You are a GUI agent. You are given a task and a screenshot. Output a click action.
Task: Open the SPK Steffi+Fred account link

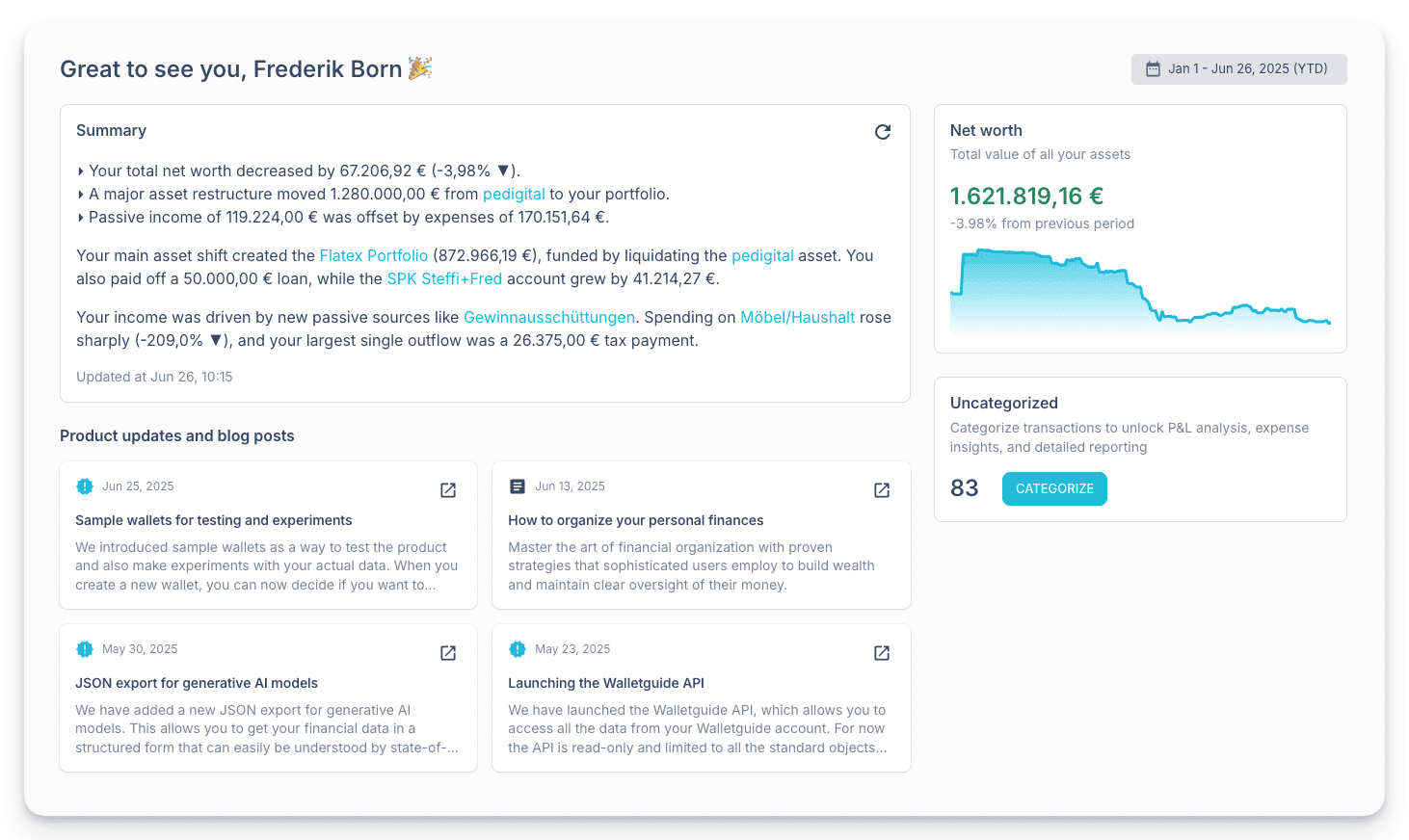pyautogui.click(x=444, y=278)
